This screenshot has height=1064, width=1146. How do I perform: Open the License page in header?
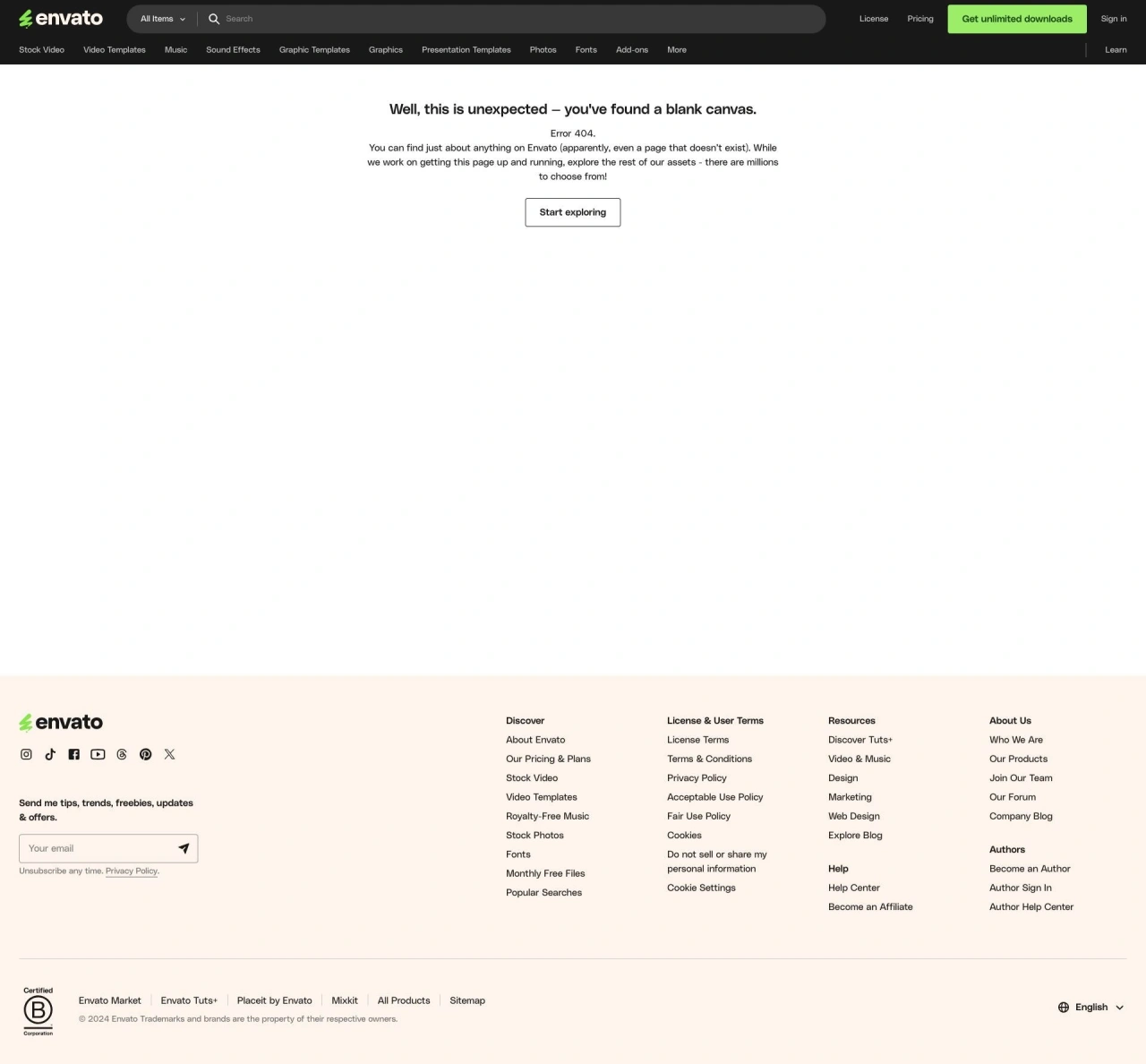(x=874, y=19)
